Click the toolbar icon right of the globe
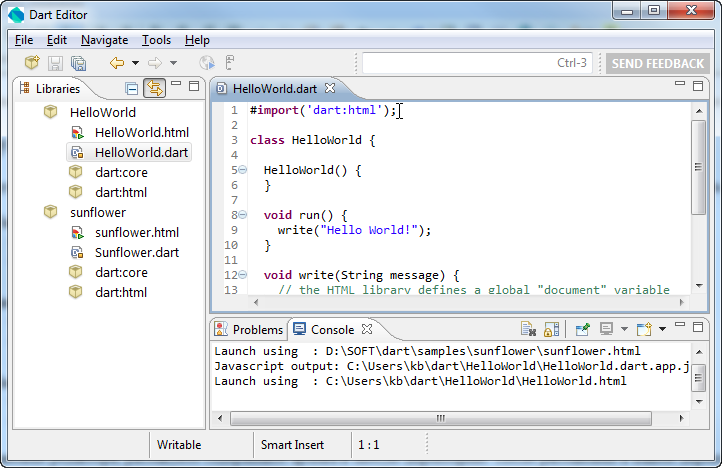The image size is (722, 468). [230, 63]
